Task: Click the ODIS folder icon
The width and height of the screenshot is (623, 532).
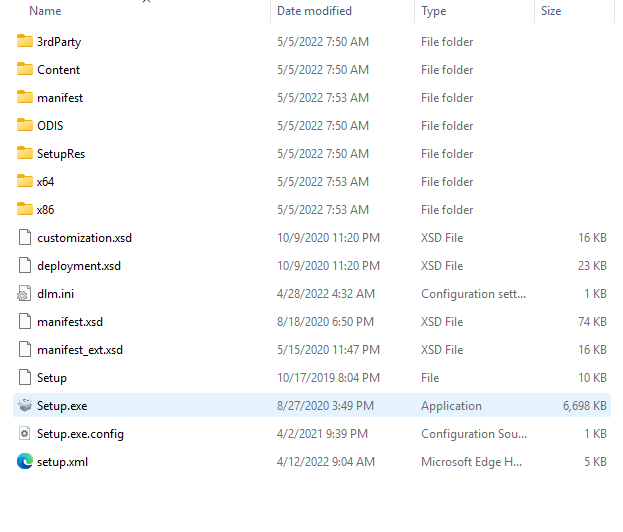Action: pyautogui.click(x=25, y=125)
